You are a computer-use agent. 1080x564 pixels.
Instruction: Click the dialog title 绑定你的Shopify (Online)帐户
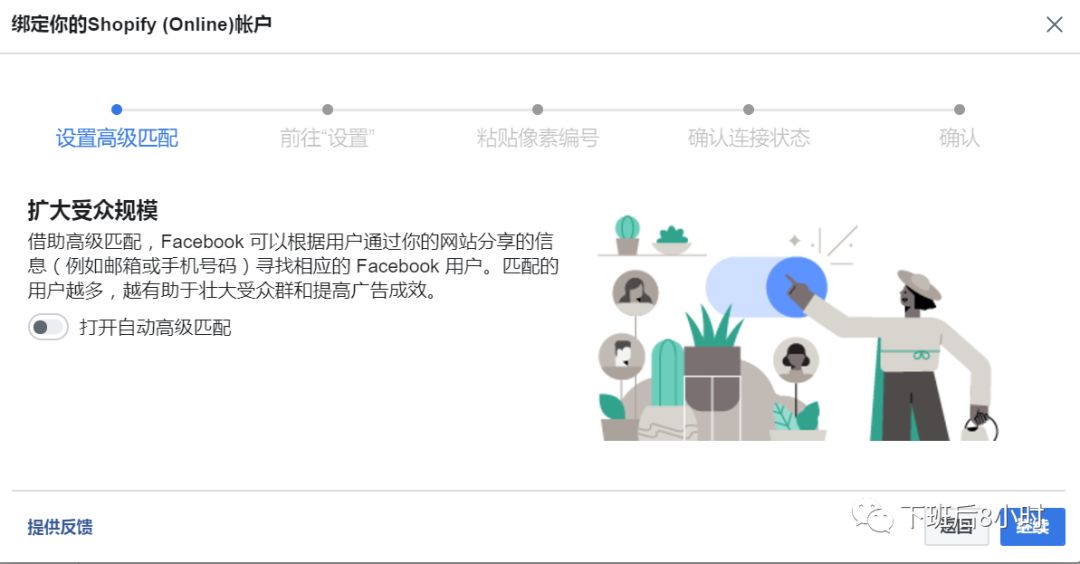pyautogui.click(x=141, y=25)
